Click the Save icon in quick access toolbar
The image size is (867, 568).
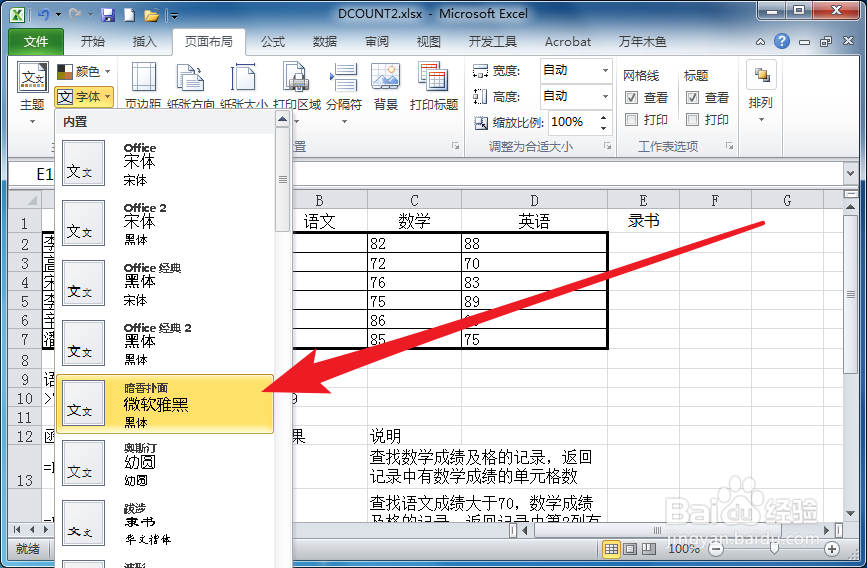[108, 15]
